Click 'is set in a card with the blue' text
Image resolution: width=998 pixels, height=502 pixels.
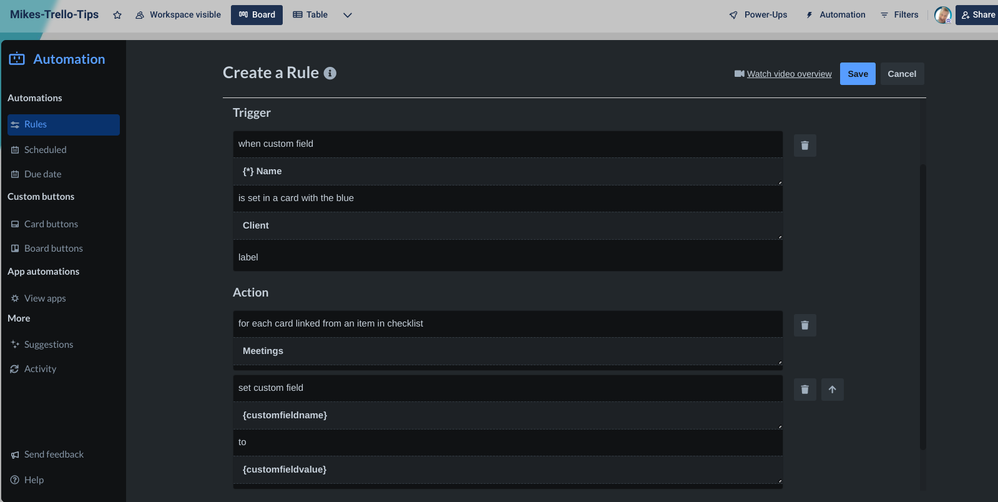tap(296, 198)
